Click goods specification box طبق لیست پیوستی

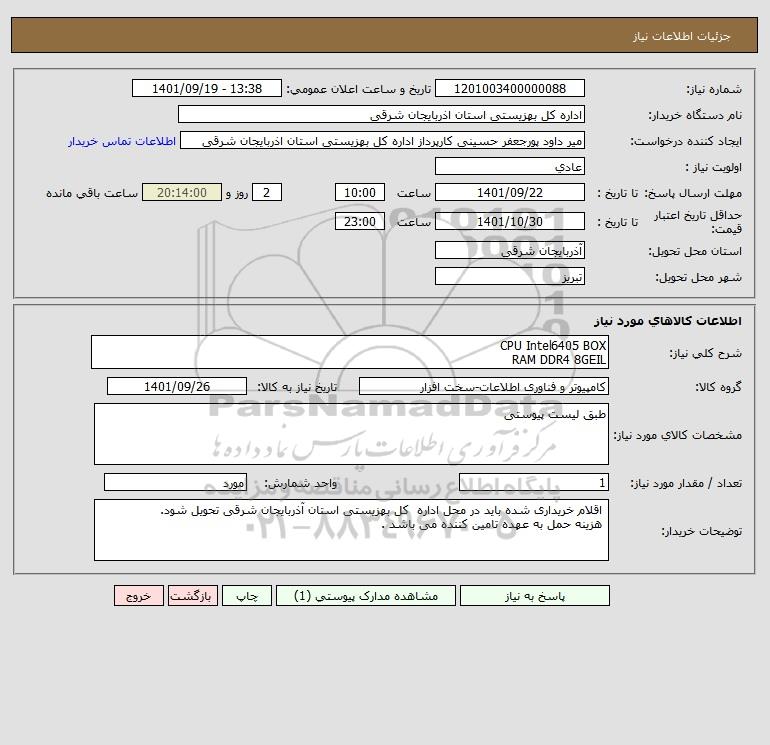351,434
